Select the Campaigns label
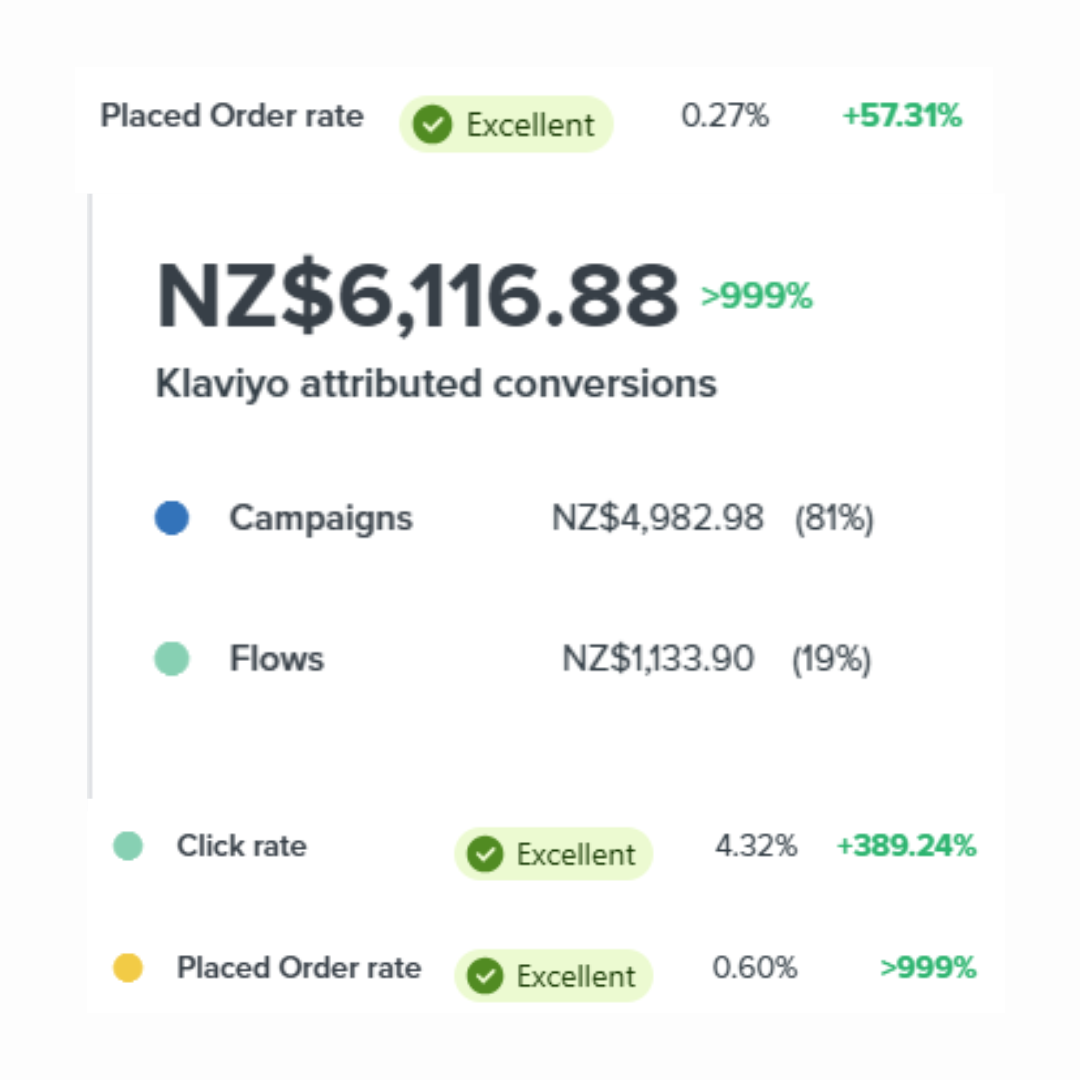 (x=320, y=518)
